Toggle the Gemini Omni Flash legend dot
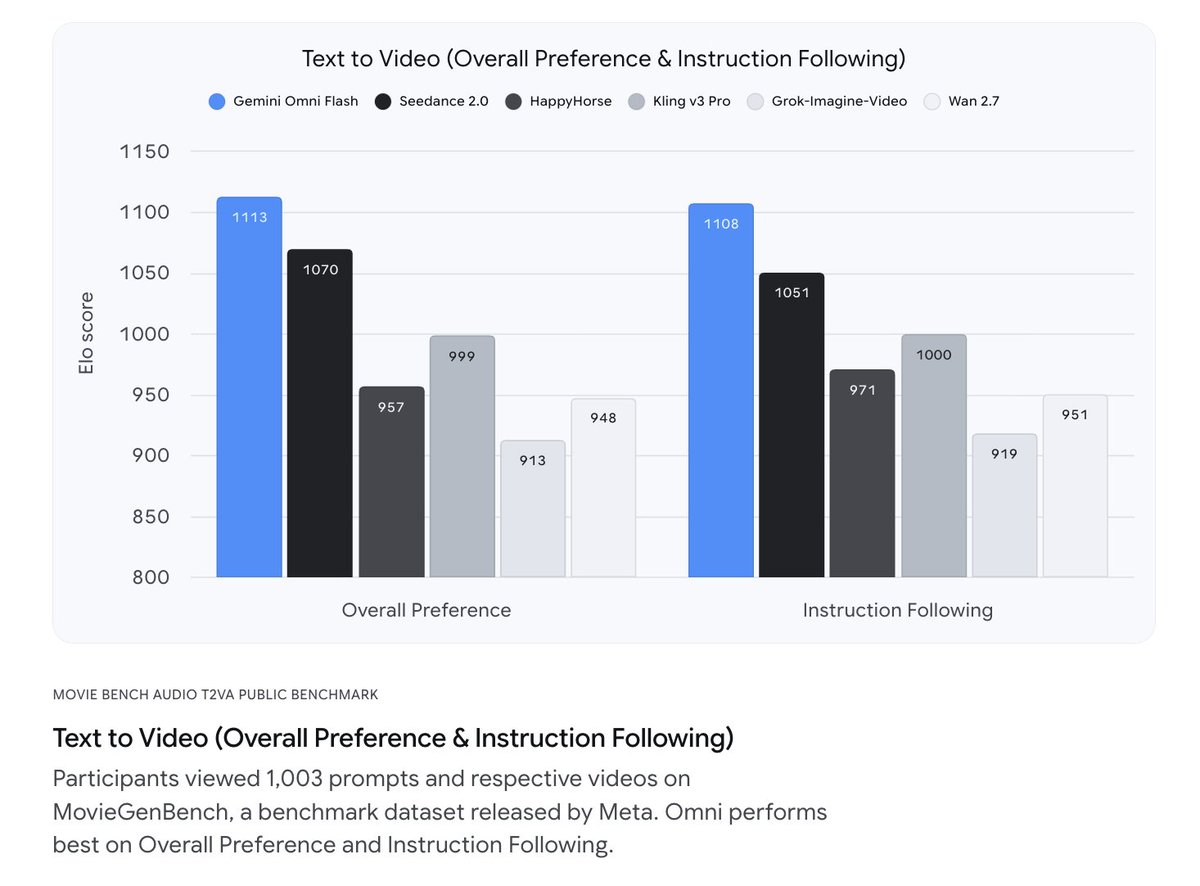This screenshot has height=886, width=1200. coord(216,101)
